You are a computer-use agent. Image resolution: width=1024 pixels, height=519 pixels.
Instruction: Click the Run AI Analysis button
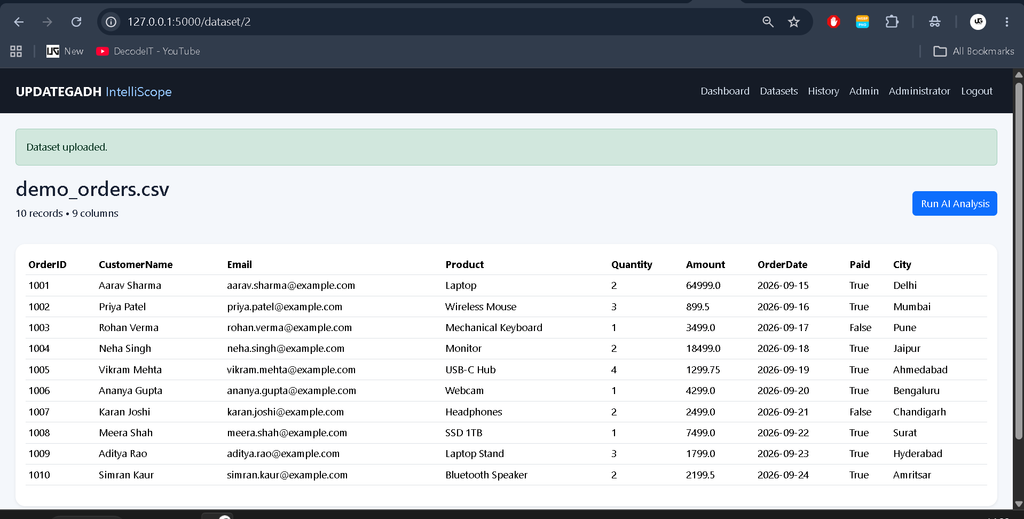click(954, 204)
